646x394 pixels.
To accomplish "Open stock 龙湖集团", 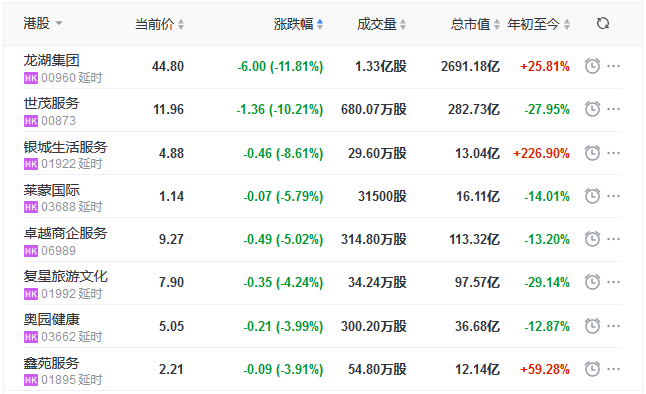I will (51, 60).
